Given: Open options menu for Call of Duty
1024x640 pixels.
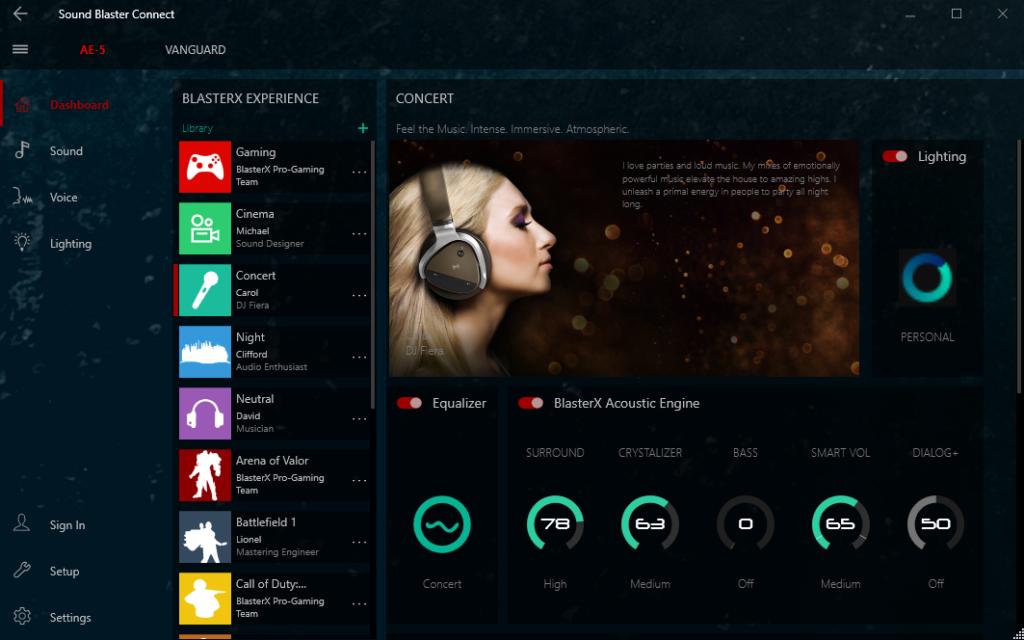Looking at the screenshot, I should (x=359, y=603).
